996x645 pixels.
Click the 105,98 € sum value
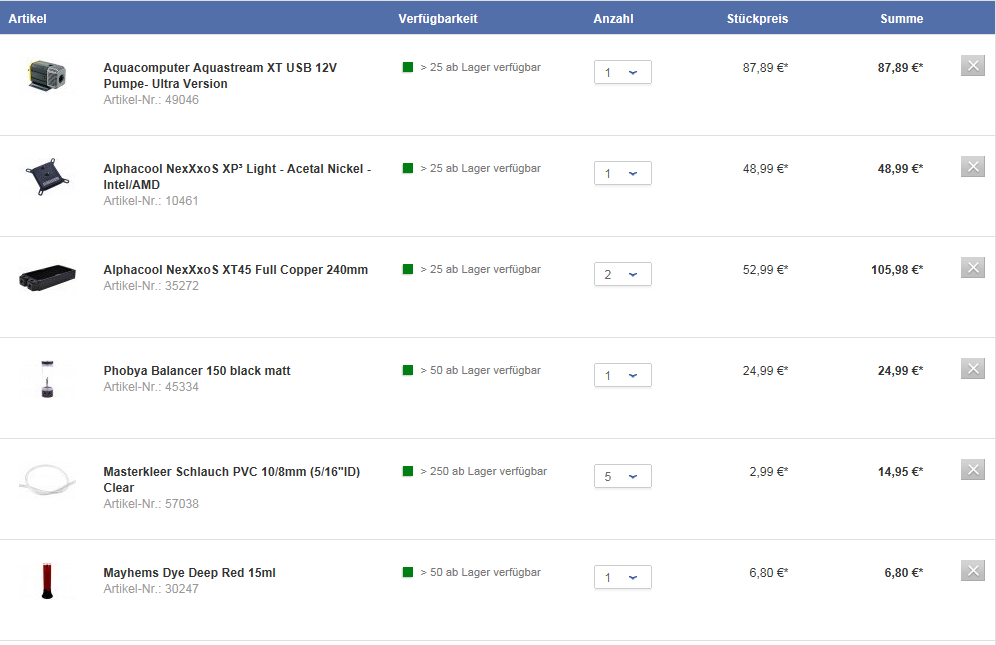(897, 269)
